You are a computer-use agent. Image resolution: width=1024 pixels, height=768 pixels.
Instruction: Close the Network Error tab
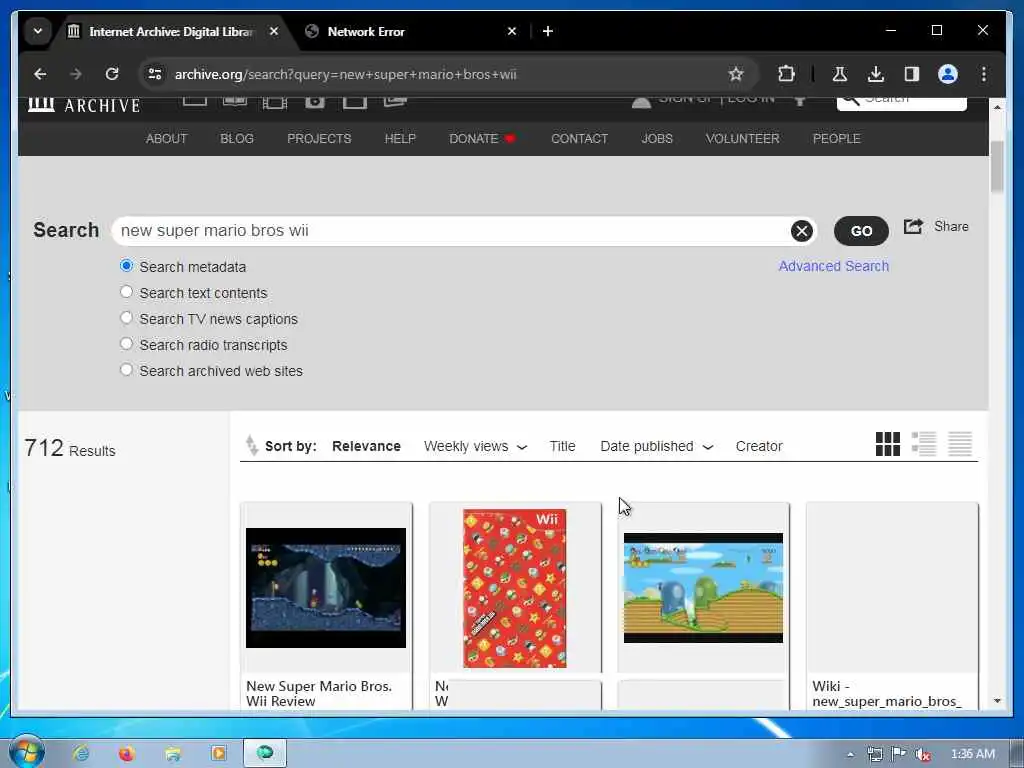pos(512,31)
